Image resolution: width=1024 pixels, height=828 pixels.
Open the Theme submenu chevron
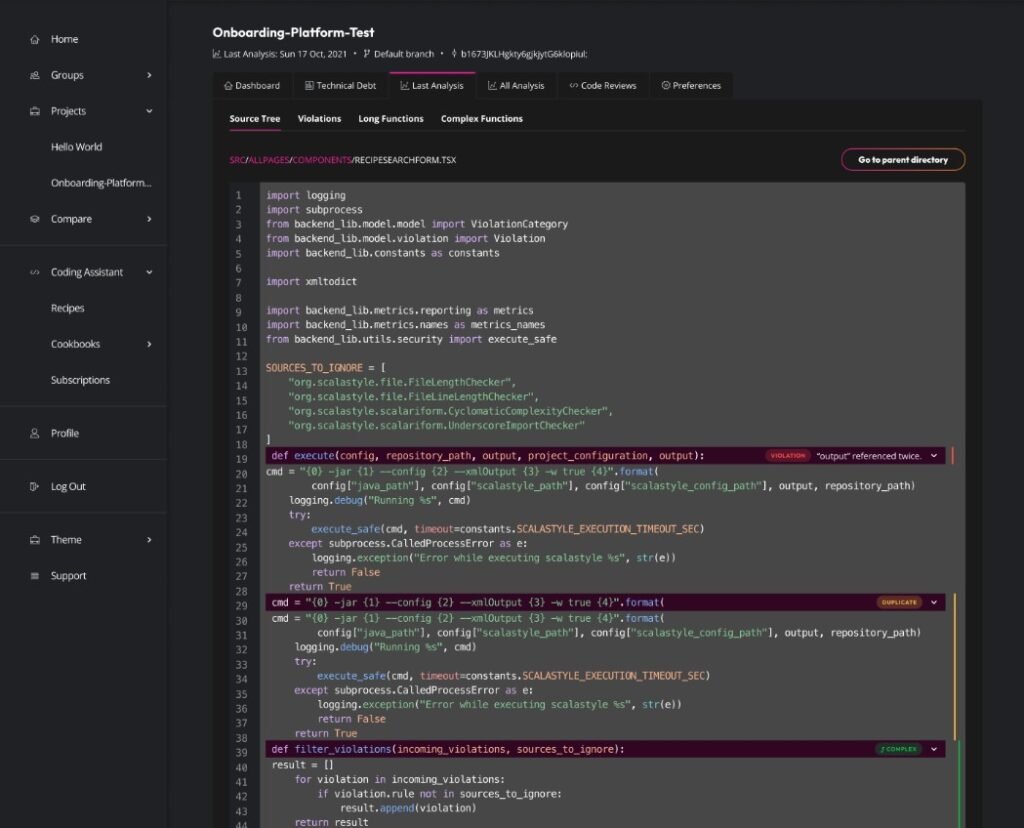[149, 540]
